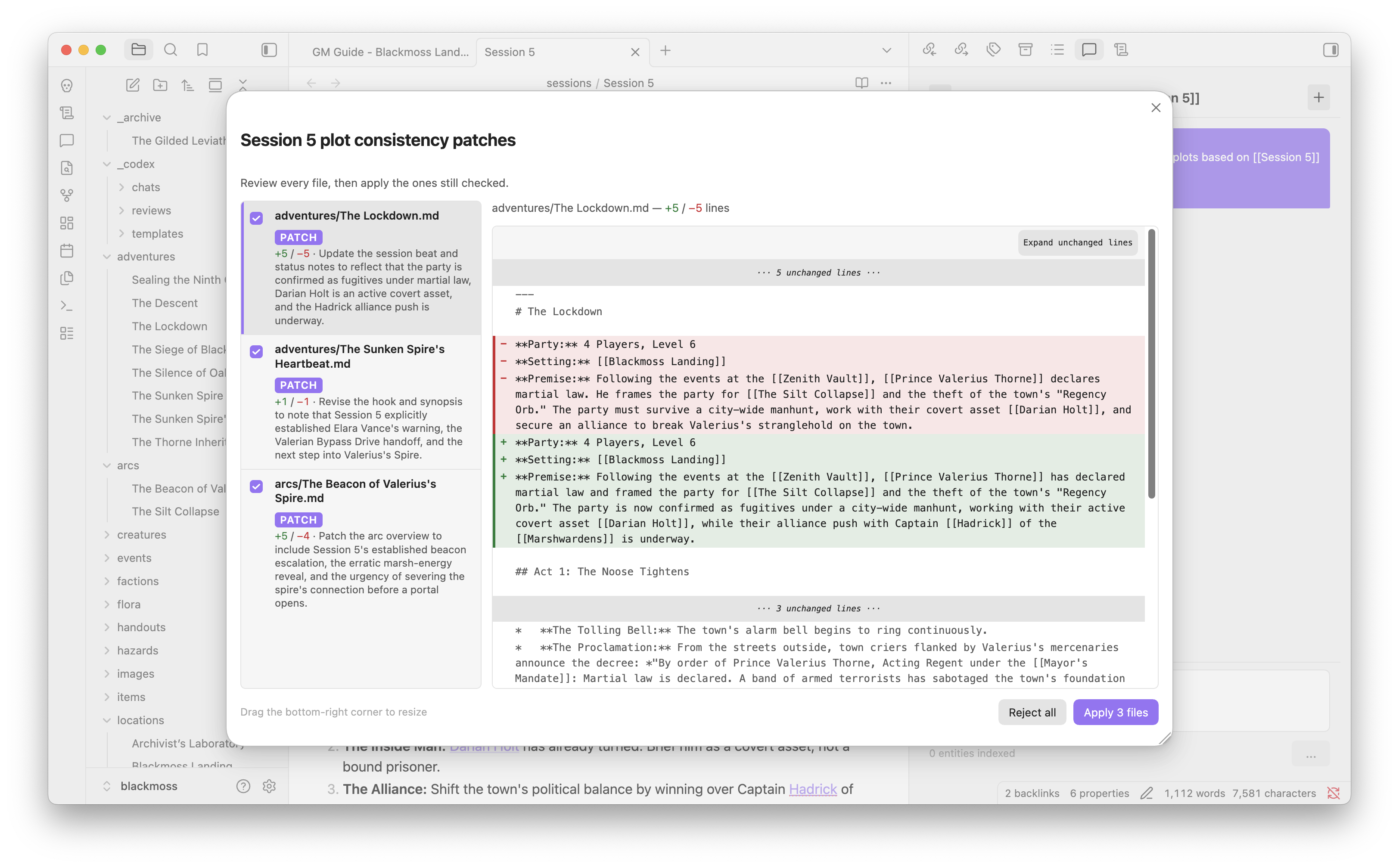Click 2 backlinks in status bar

pyautogui.click(x=1032, y=793)
